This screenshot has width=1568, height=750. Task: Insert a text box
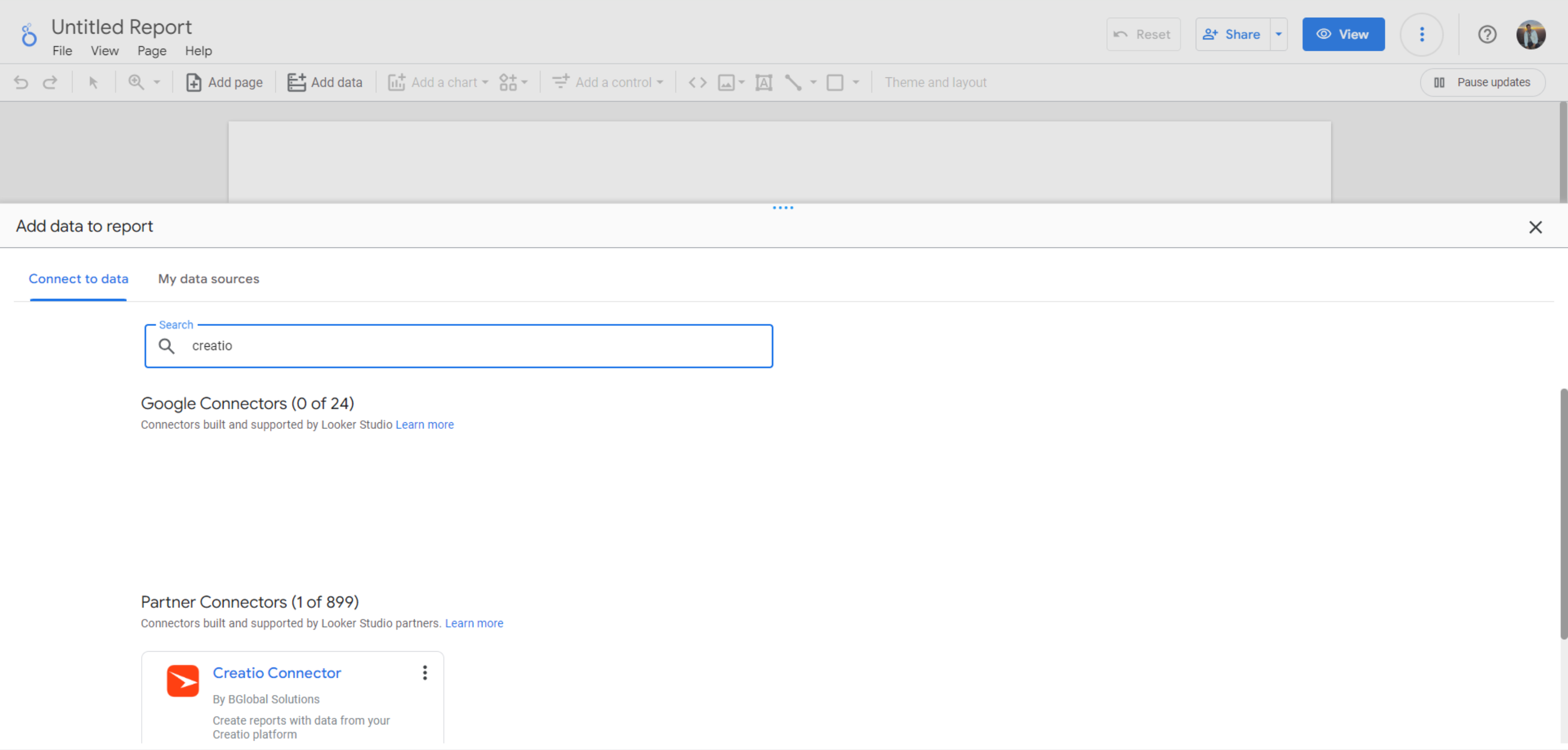(x=764, y=82)
